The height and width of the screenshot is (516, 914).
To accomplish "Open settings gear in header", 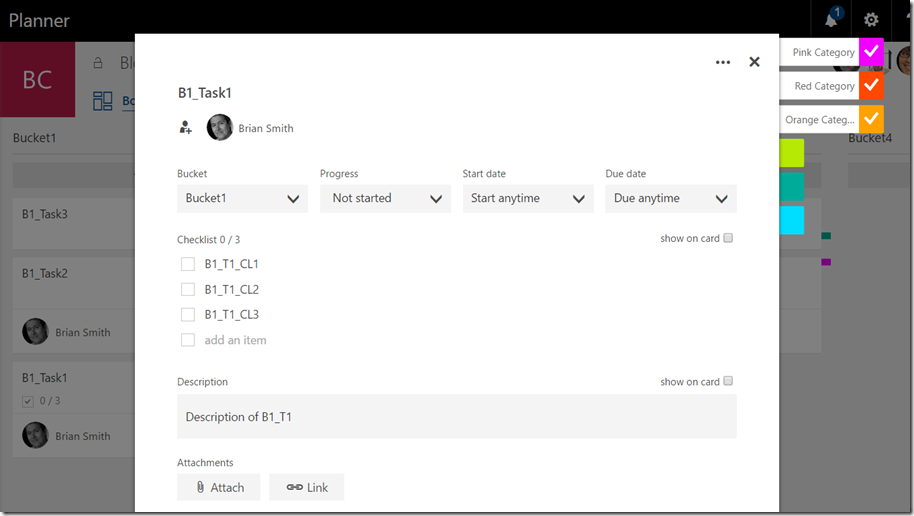I will coord(871,20).
